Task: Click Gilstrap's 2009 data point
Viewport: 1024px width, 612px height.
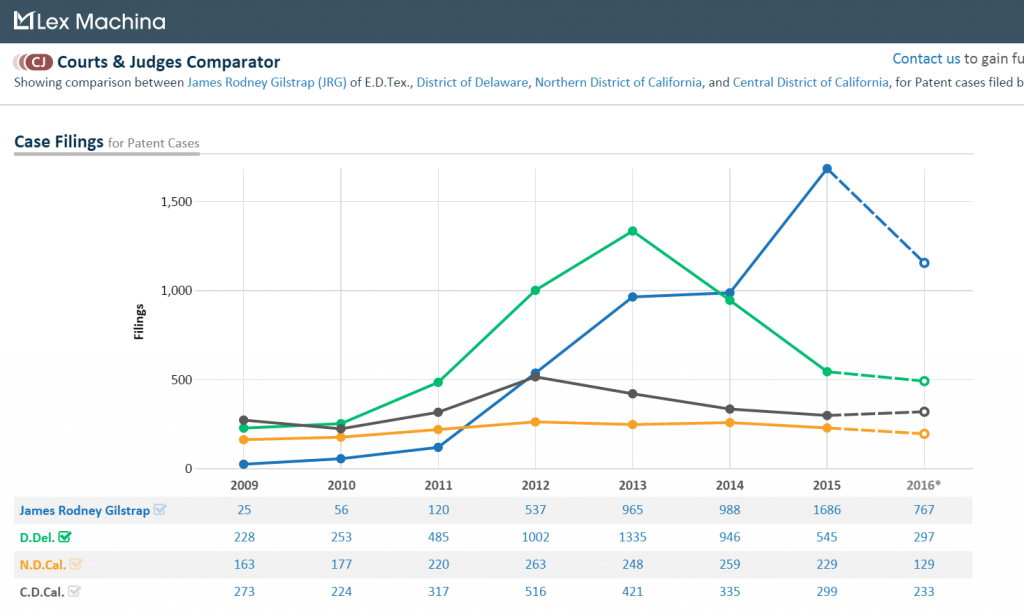Action: [244, 464]
